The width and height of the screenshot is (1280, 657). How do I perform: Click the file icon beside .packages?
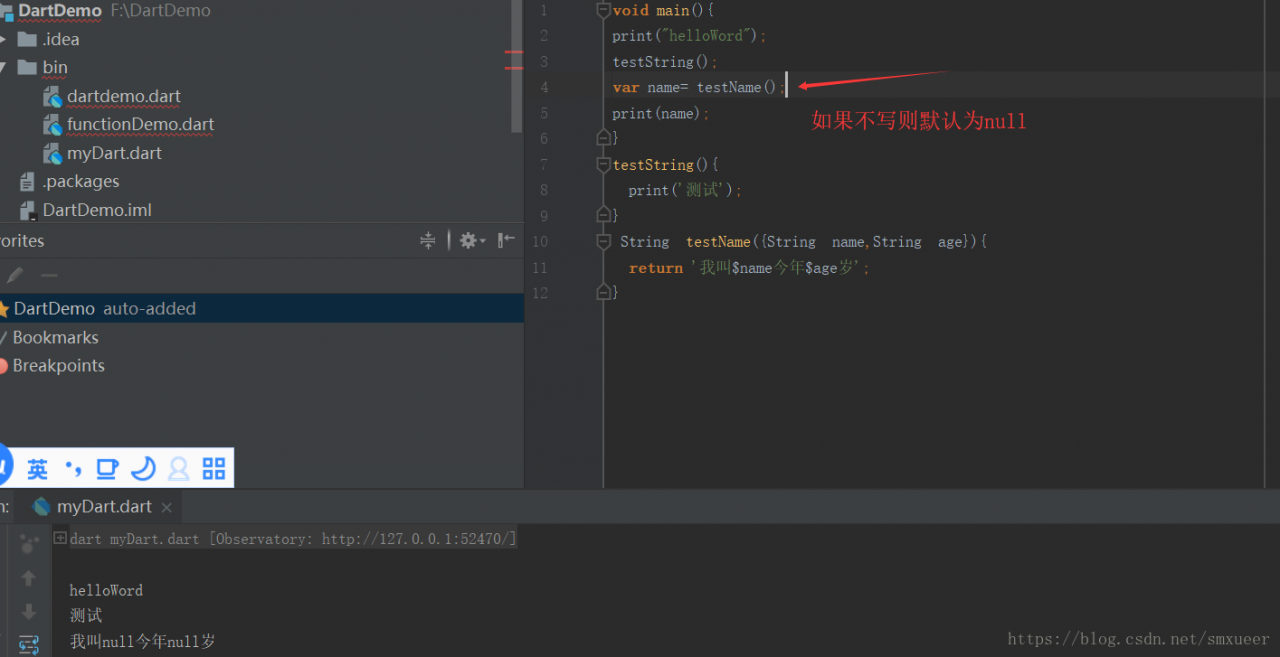click(x=28, y=182)
